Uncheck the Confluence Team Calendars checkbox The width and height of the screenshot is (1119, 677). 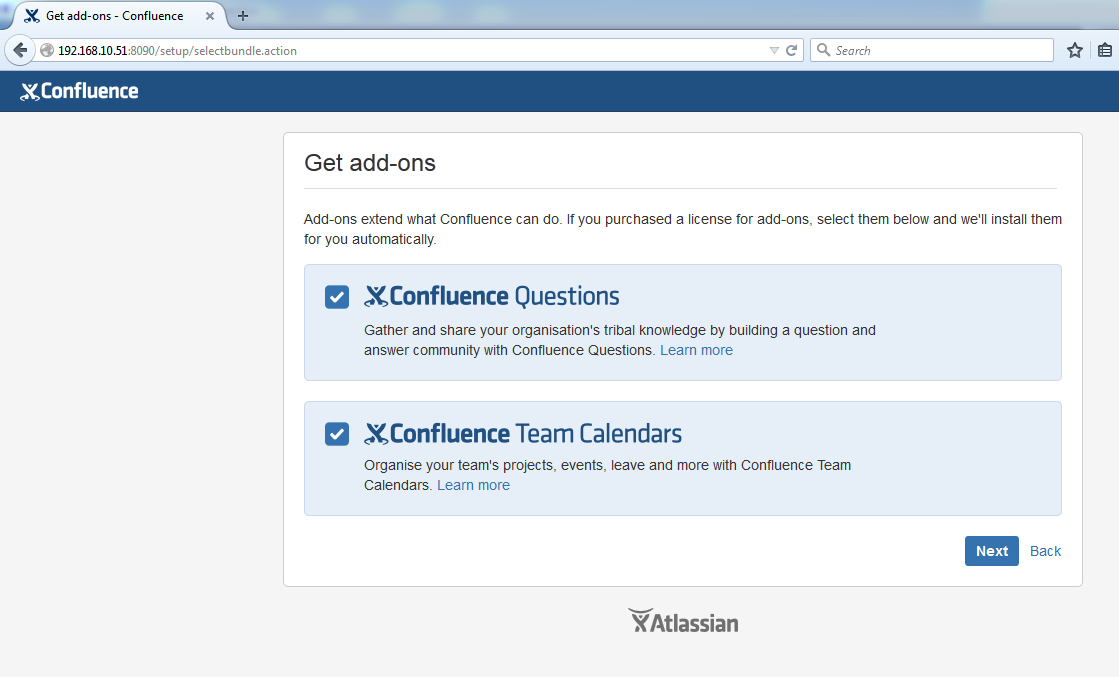337,434
